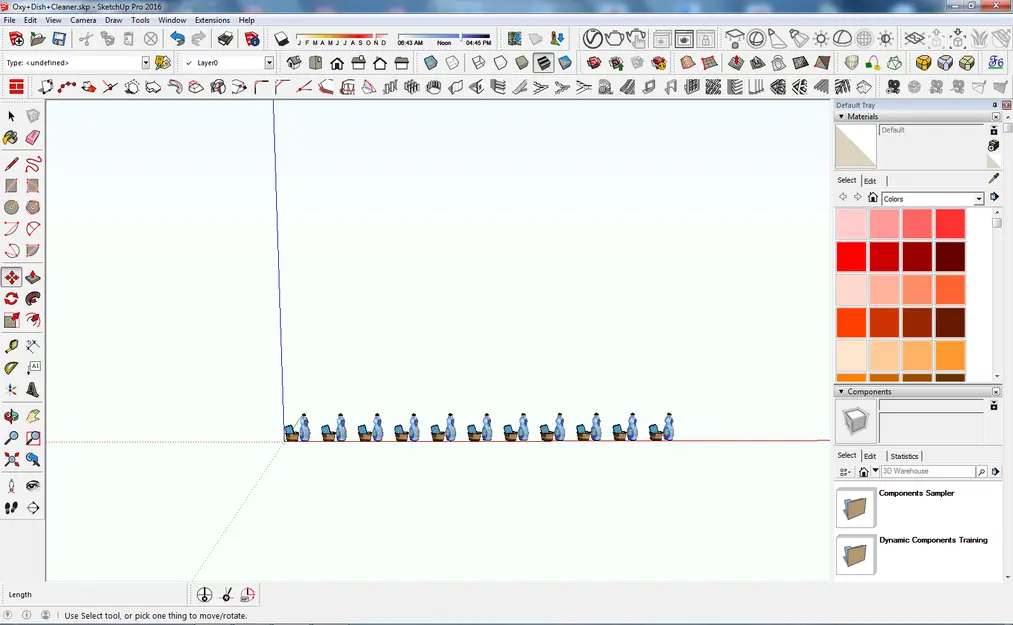Open the Layer0 layer dropdown
1013x625 pixels.
pos(268,61)
